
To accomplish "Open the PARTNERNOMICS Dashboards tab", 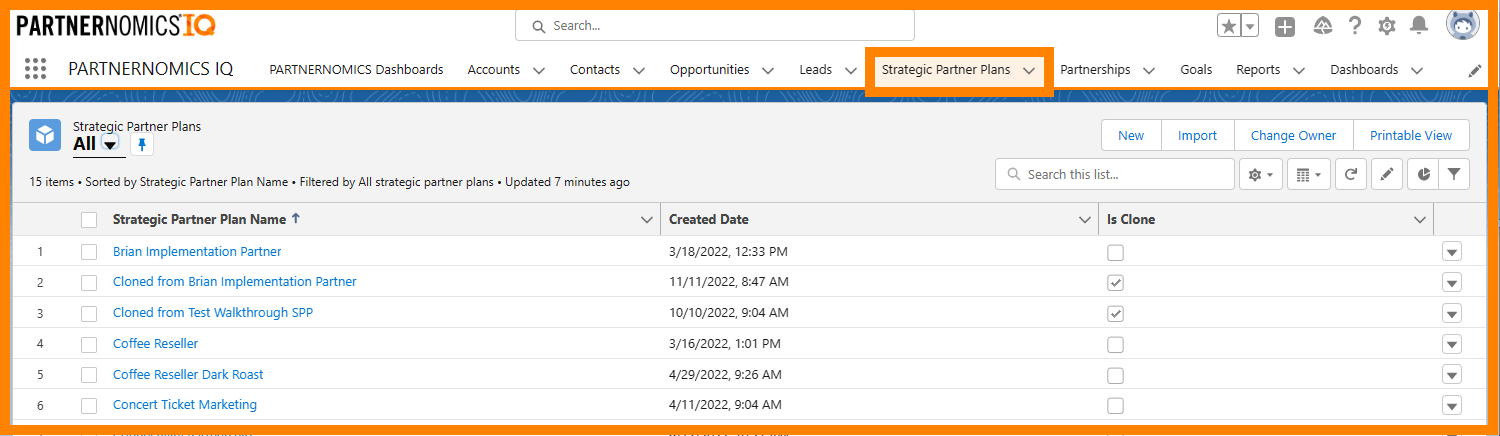I will (357, 70).
